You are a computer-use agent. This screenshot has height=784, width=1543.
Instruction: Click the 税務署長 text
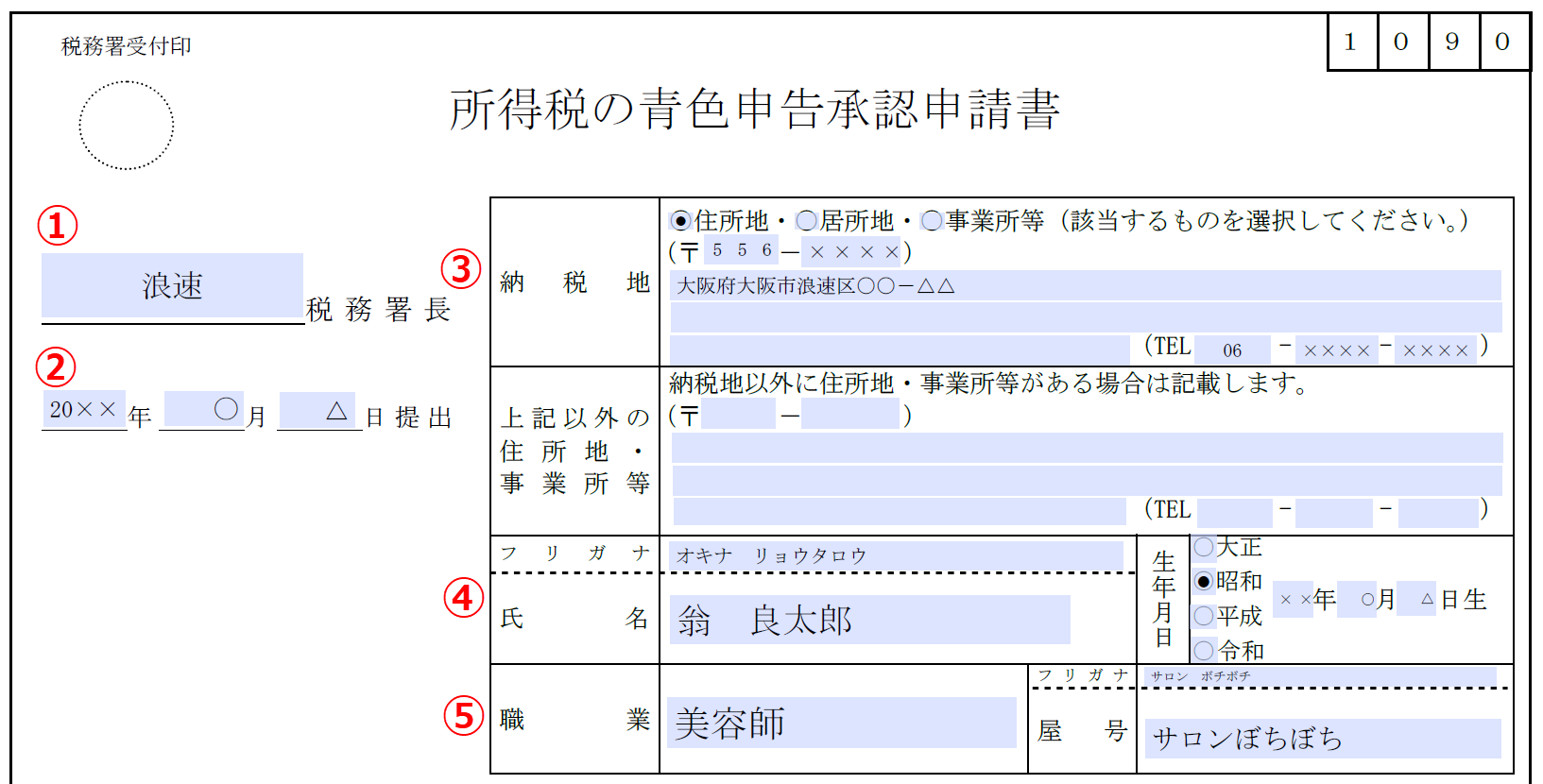coord(379,309)
